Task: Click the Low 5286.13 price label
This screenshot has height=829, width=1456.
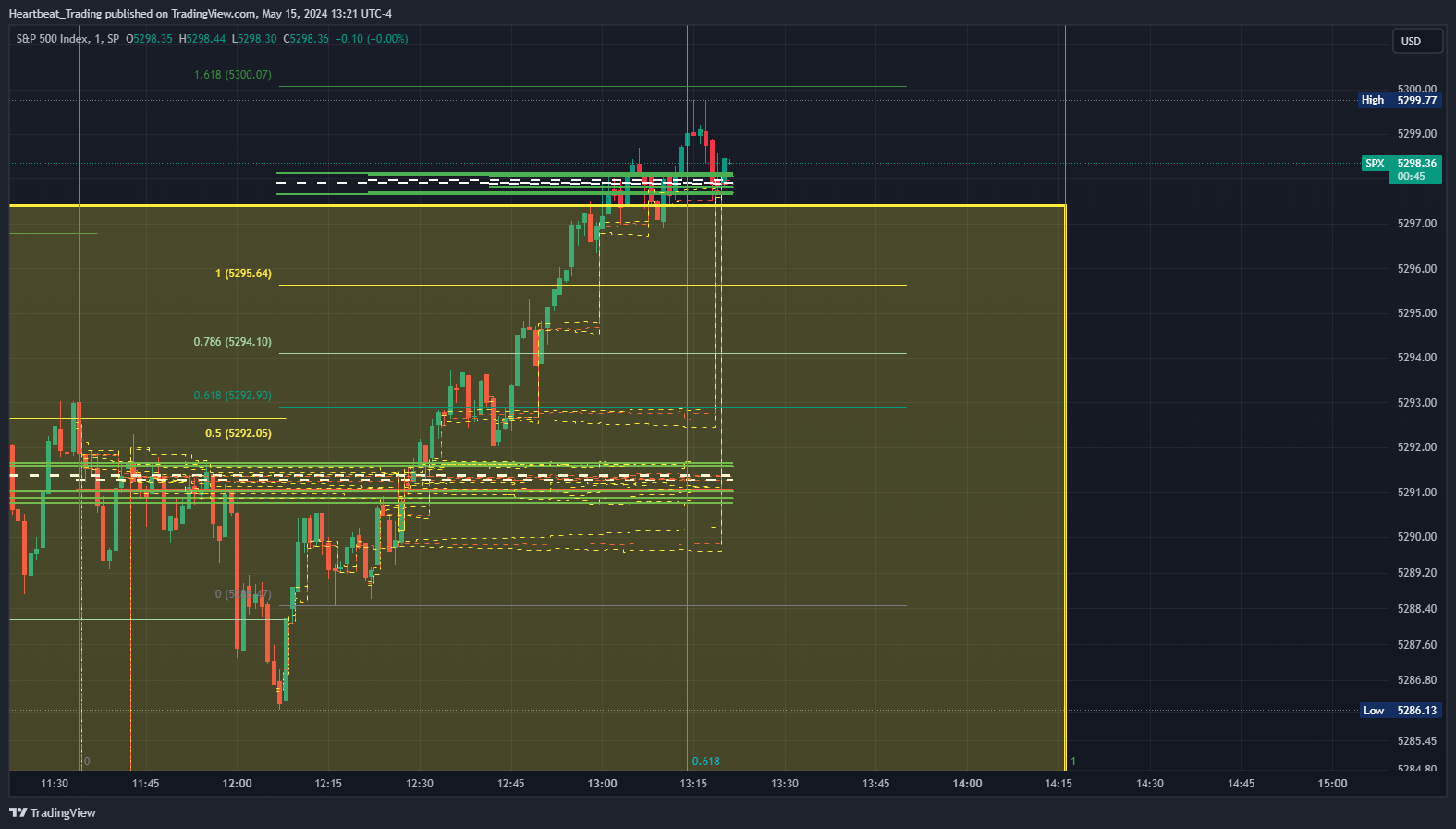Action: tap(1401, 711)
